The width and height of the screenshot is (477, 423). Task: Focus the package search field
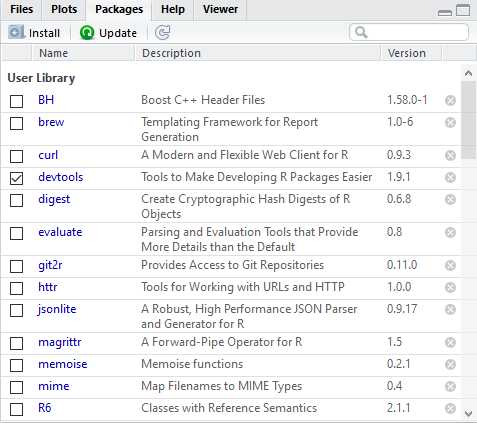(x=409, y=32)
